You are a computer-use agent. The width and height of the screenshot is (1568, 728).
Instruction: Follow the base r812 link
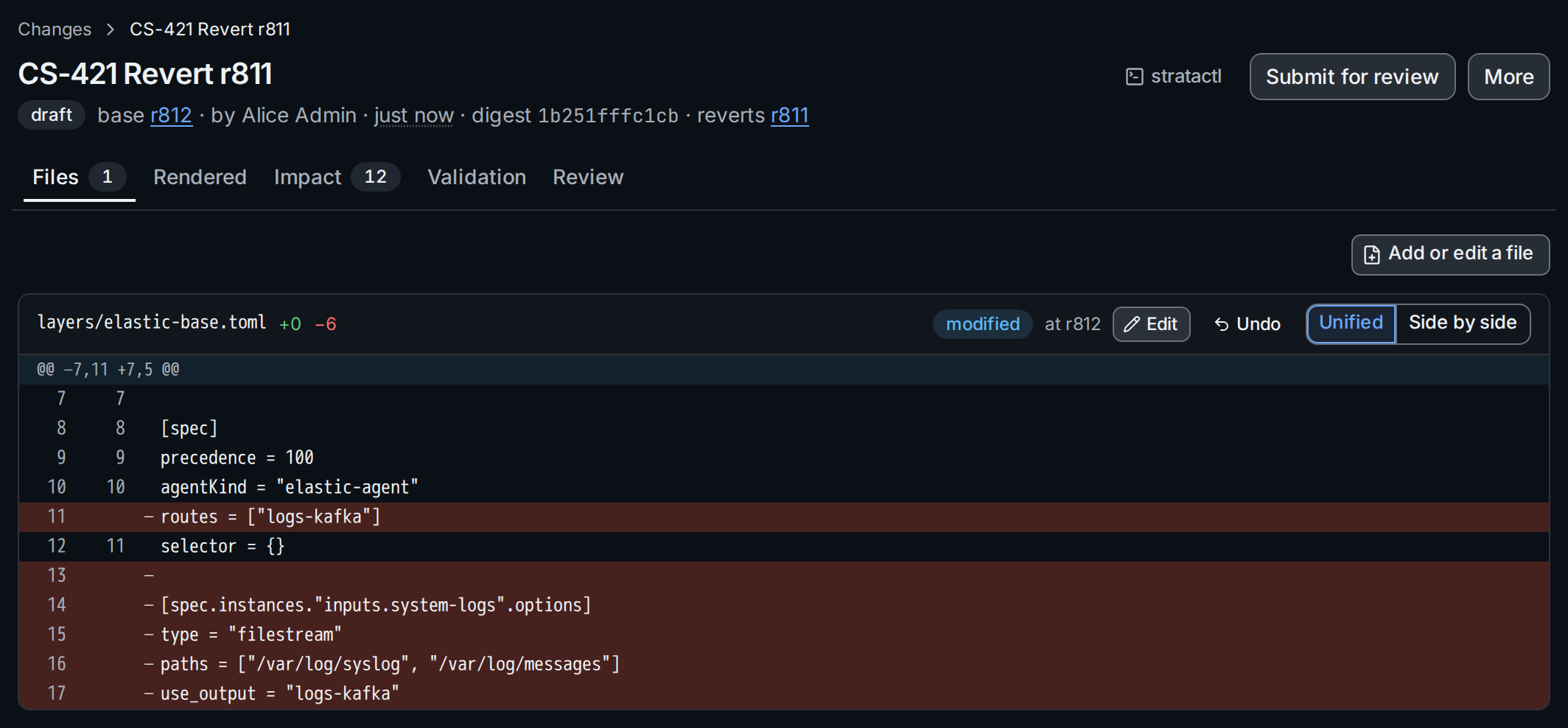[x=171, y=116]
